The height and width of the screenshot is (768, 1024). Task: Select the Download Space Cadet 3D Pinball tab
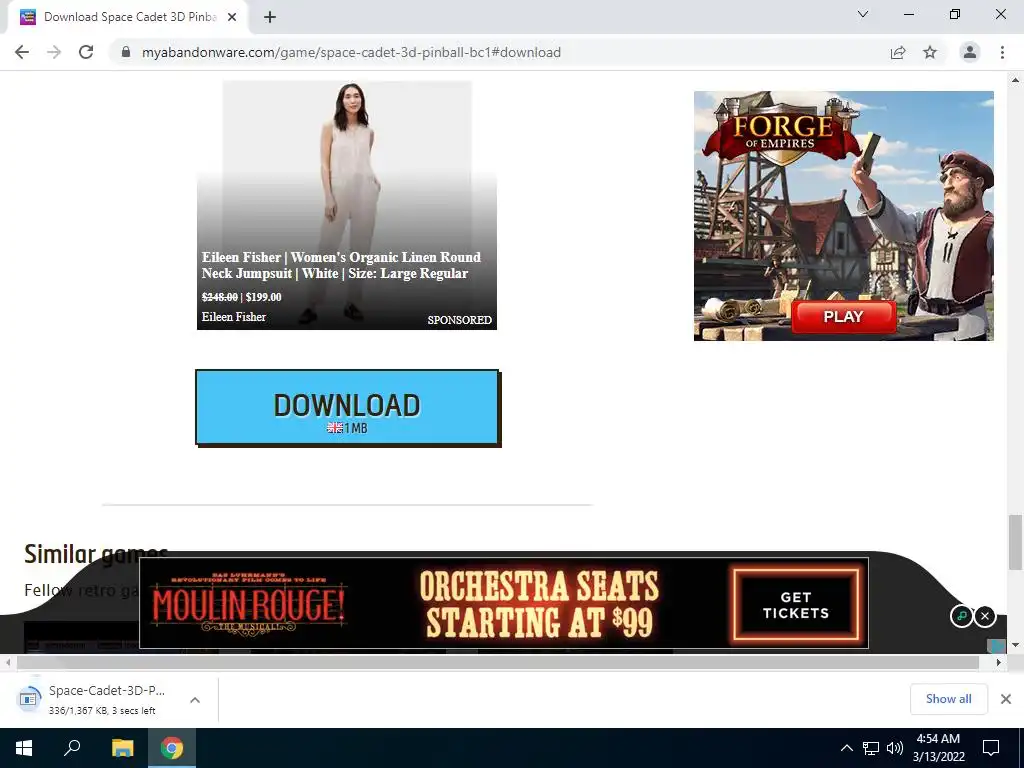coord(127,17)
